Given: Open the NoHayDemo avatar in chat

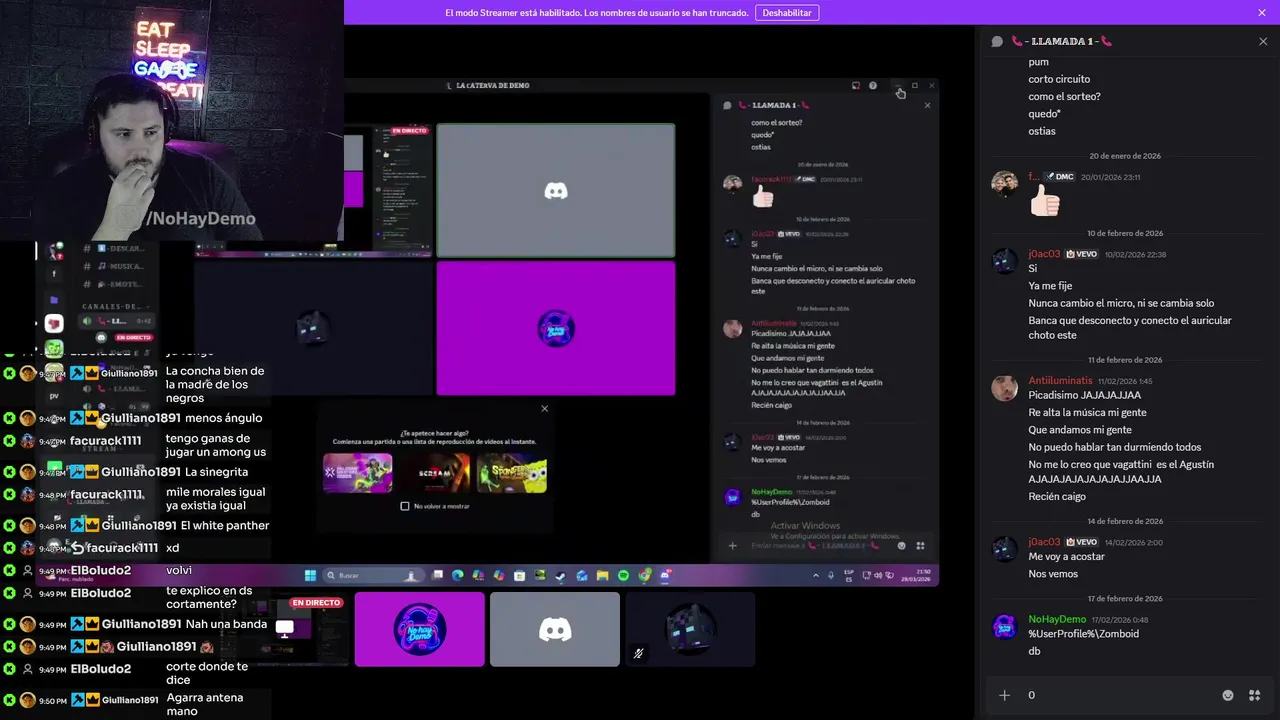Looking at the screenshot, I should (1004, 627).
